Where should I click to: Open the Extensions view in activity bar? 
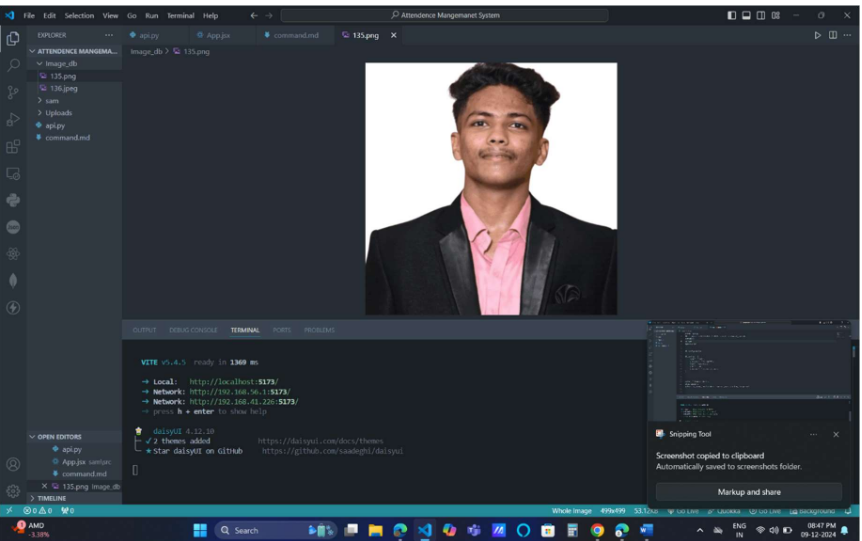click(x=13, y=146)
